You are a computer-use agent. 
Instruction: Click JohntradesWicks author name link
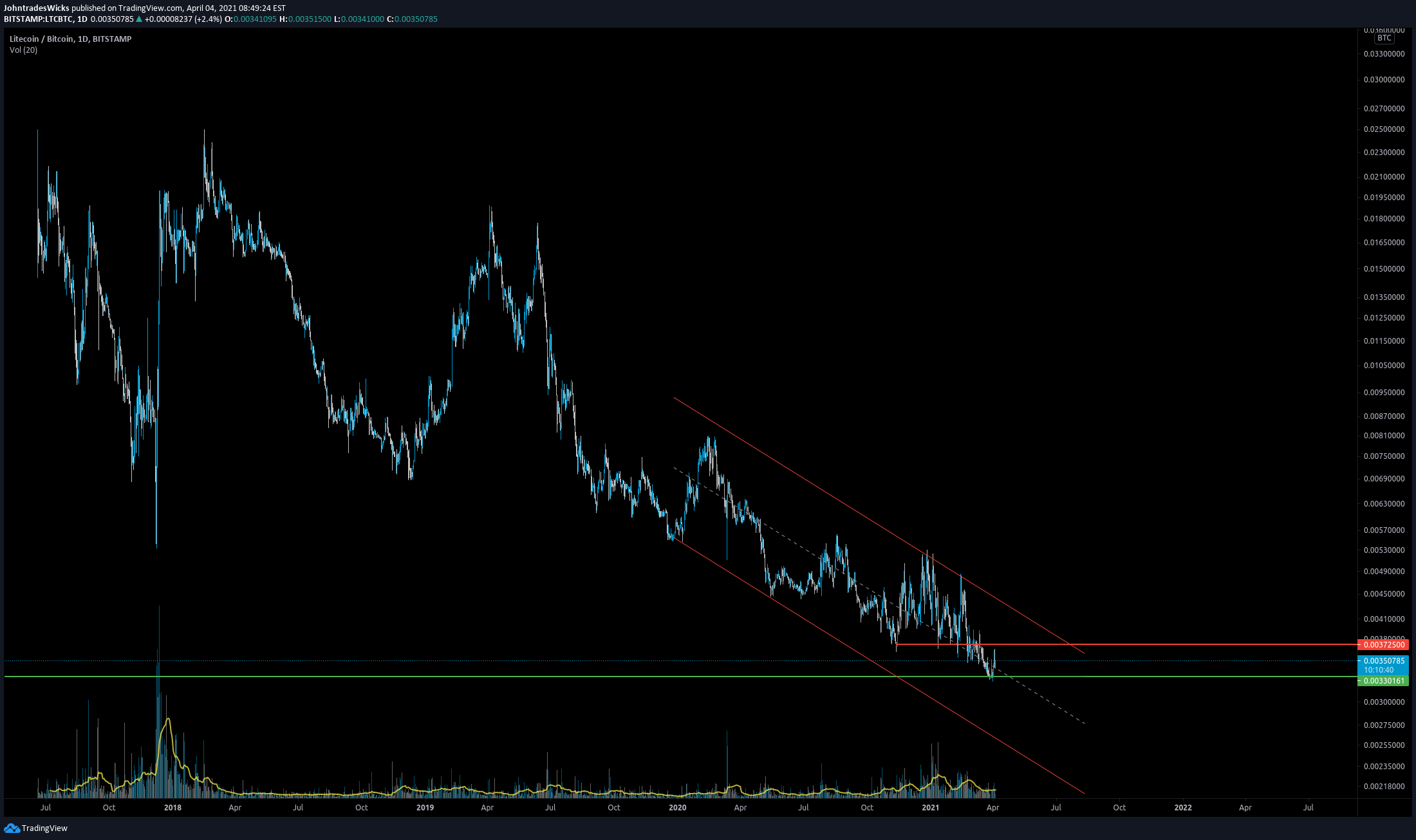pos(37,8)
